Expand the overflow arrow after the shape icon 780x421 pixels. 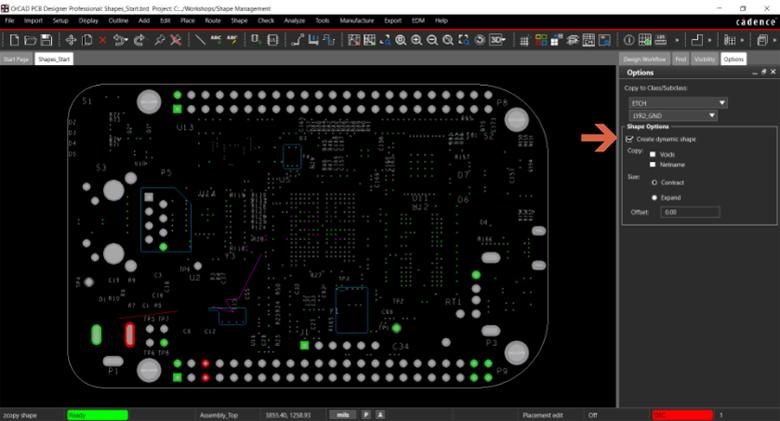tap(709, 40)
